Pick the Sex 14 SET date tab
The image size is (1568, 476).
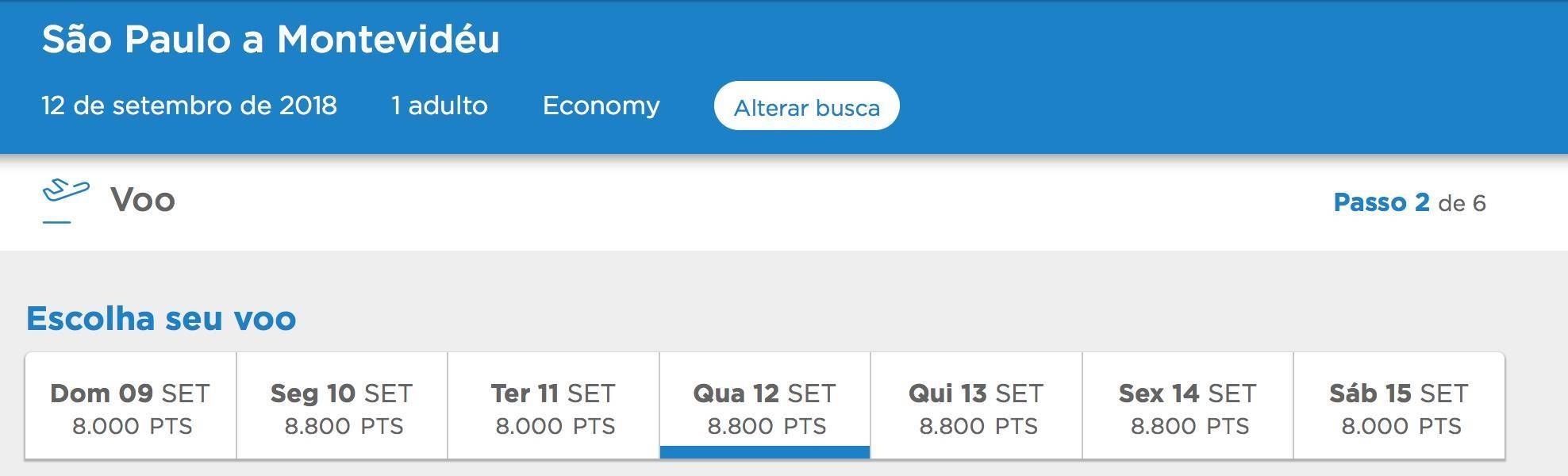(1188, 406)
